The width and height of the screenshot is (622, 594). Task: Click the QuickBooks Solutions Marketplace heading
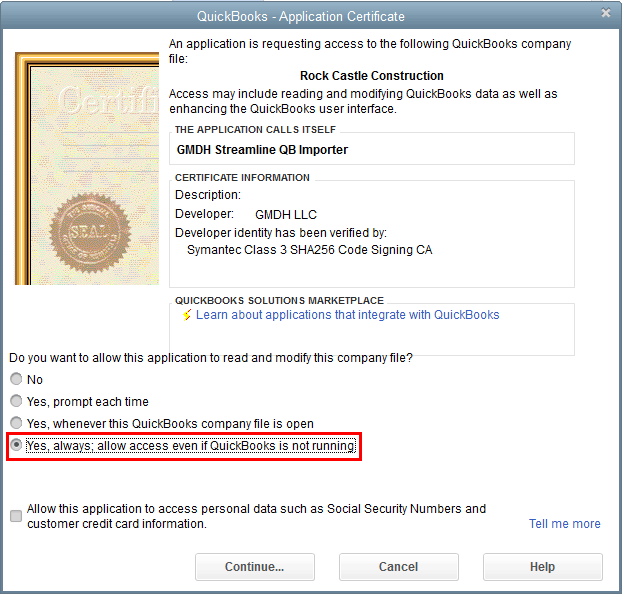coord(279,300)
